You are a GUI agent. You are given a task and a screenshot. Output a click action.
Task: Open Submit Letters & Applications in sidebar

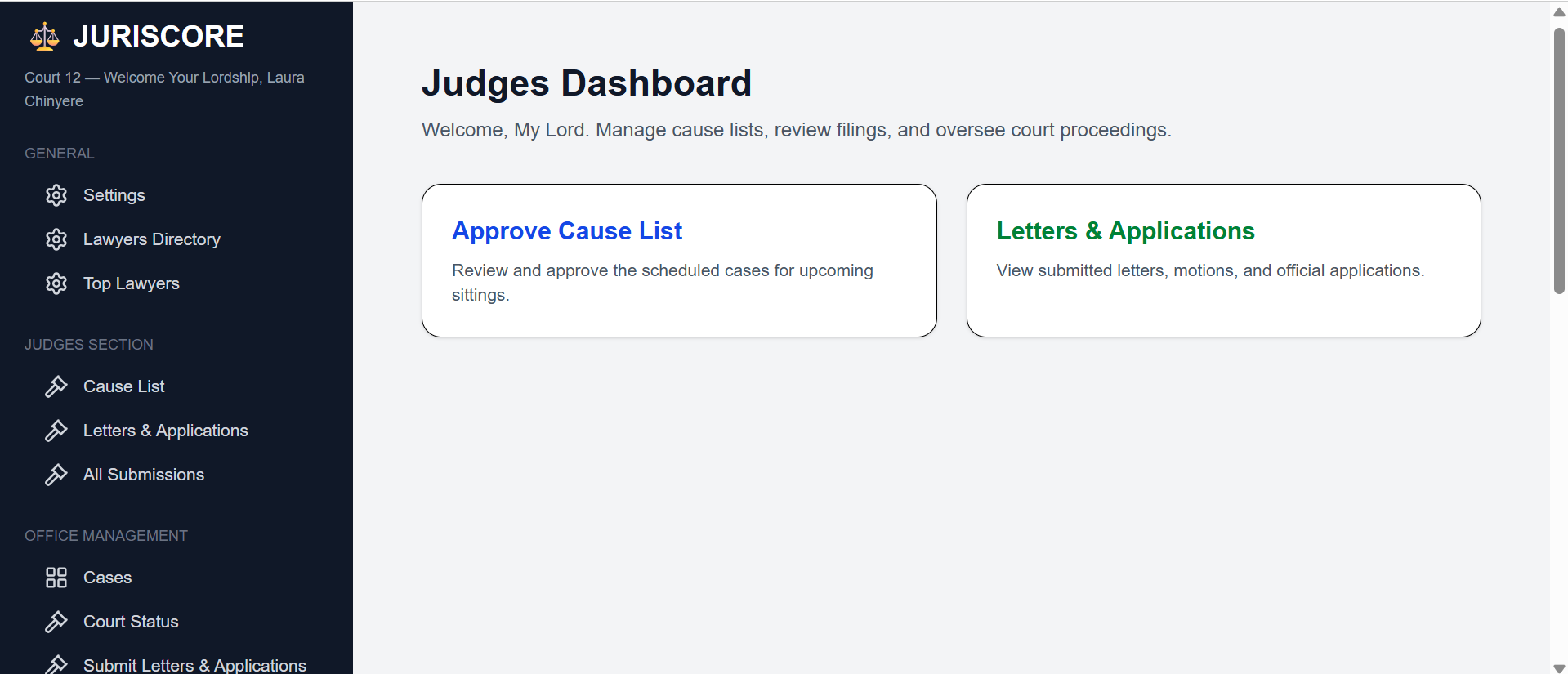(x=194, y=665)
